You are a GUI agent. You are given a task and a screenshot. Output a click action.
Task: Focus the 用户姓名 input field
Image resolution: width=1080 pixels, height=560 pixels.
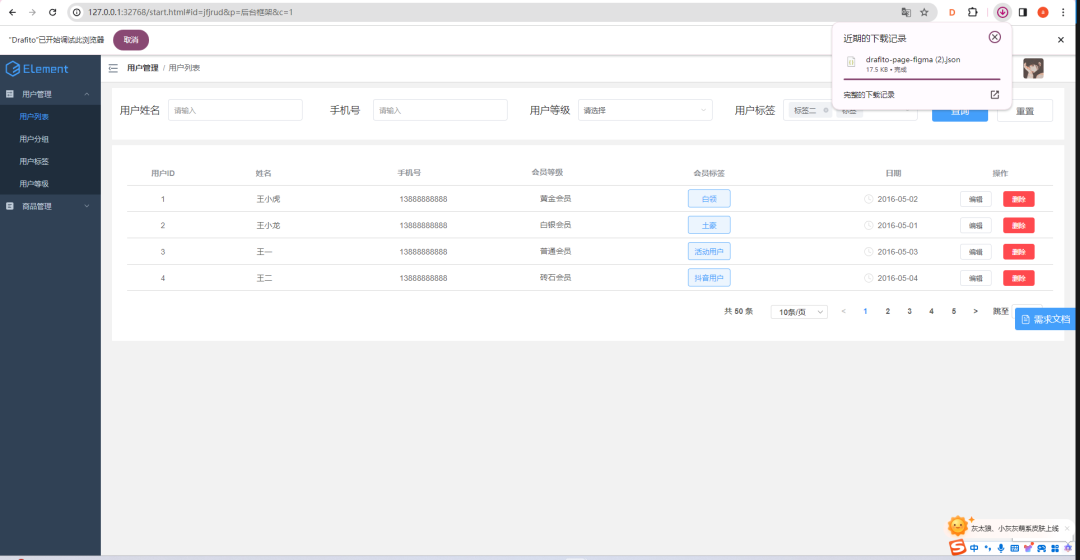pyautogui.click(x=235, y=110)
